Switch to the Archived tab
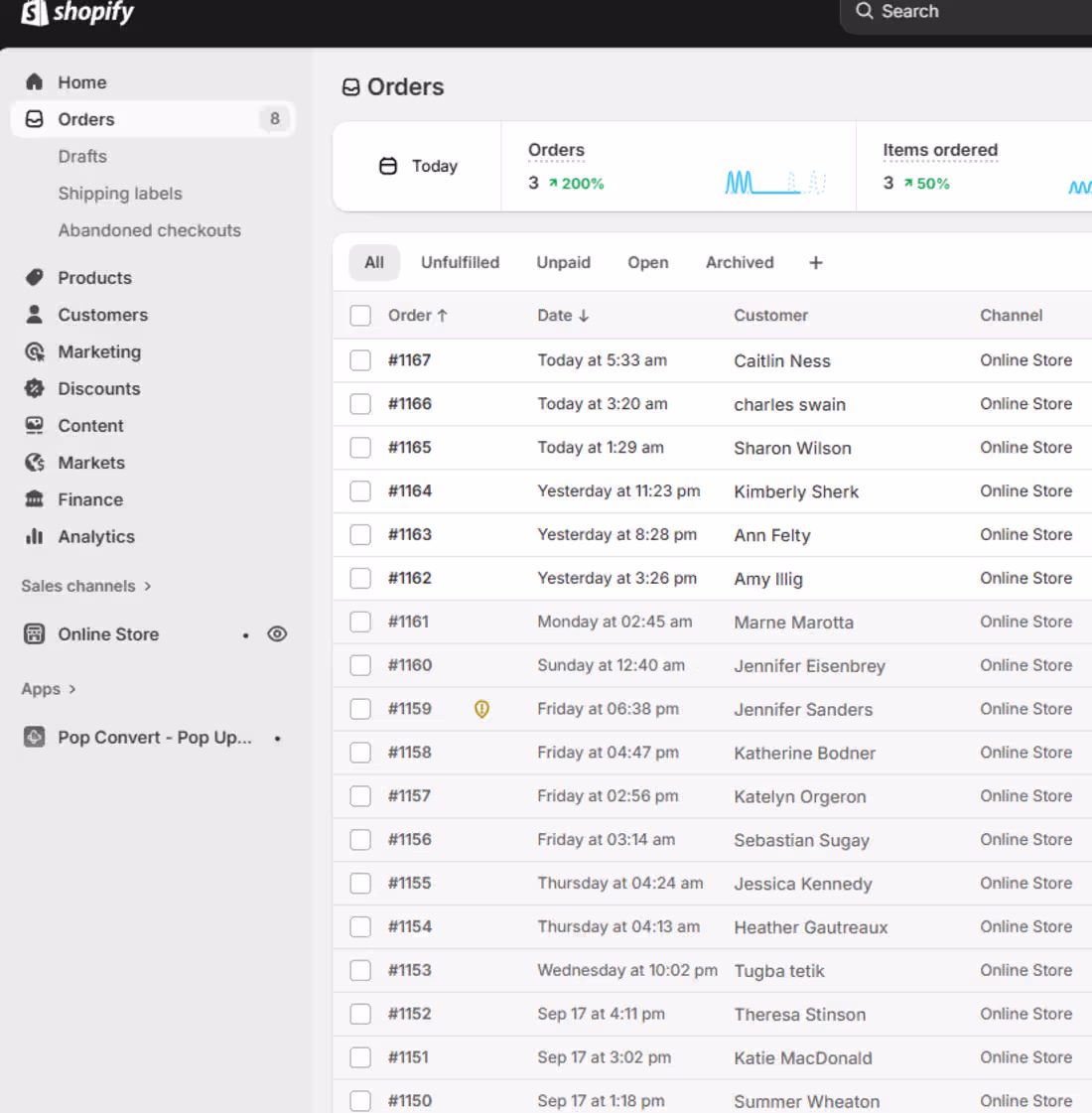The height and width of the screenshot is (1113, 1092). (740, 263)
